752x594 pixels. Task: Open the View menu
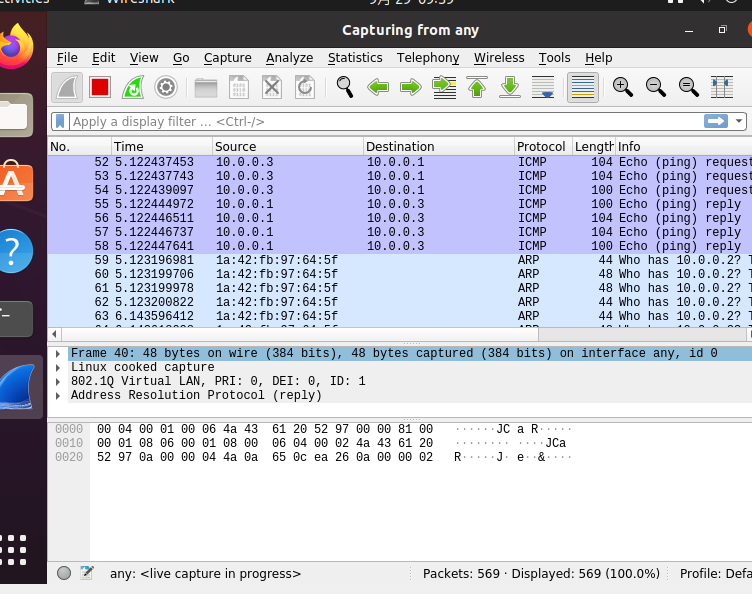click(144, 58)
